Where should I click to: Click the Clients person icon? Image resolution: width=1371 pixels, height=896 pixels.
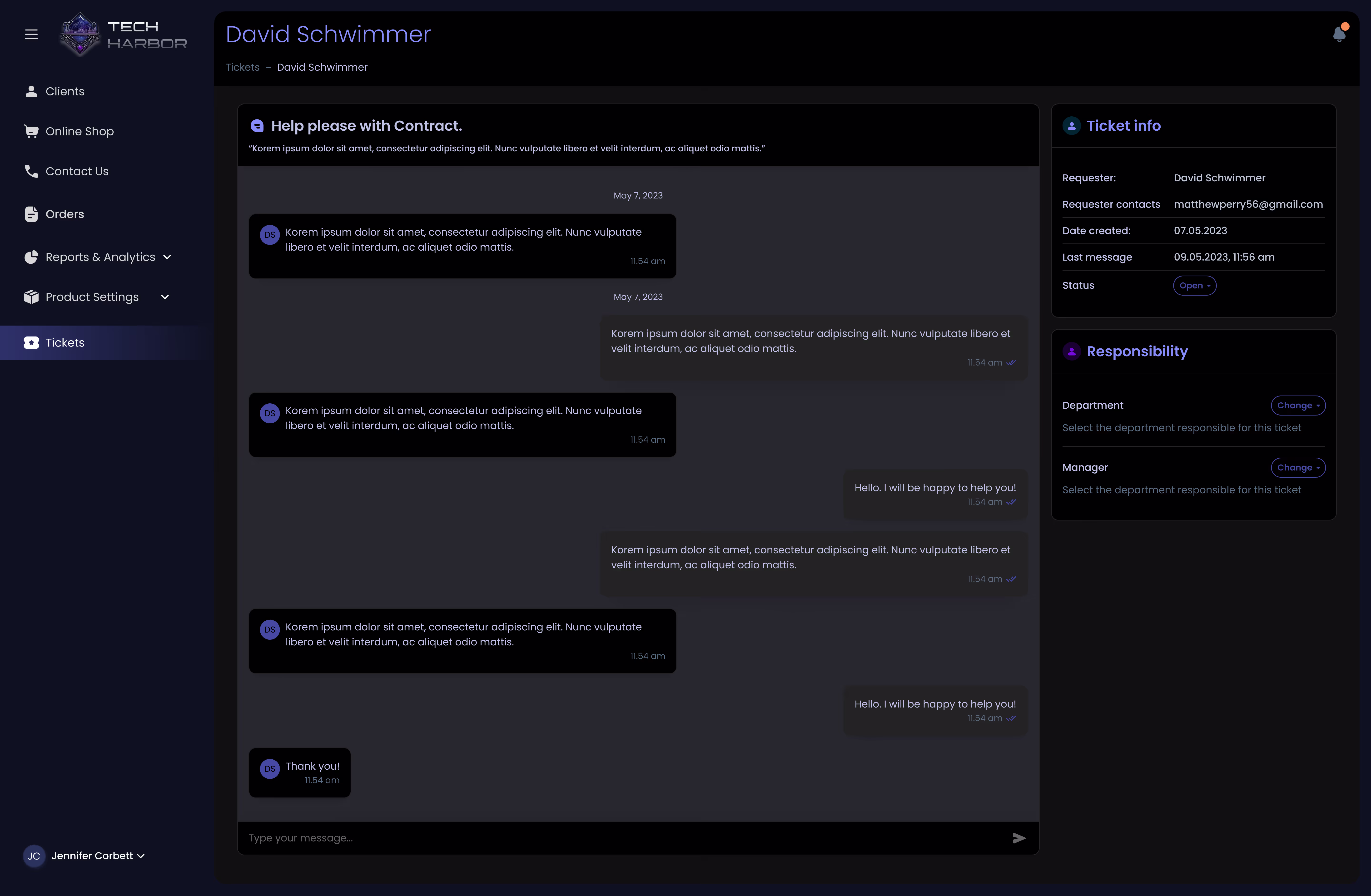tap(31, 92)
